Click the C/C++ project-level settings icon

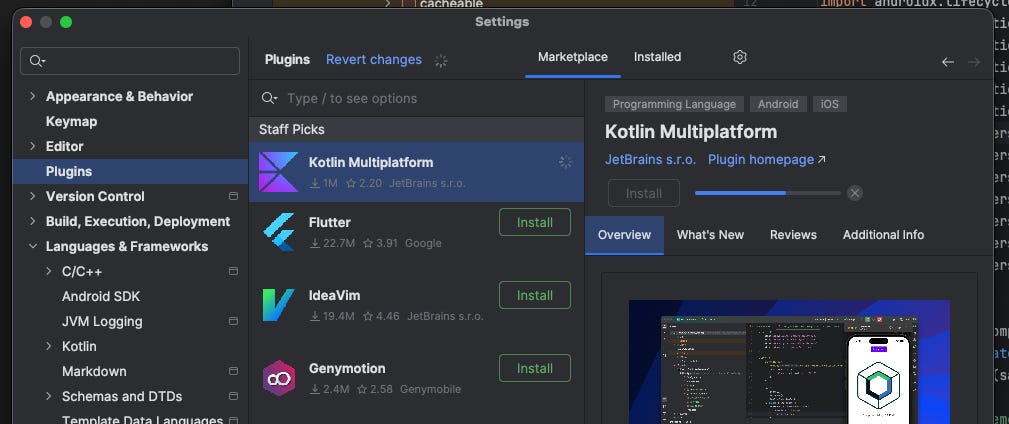click(x=234, y=272)
